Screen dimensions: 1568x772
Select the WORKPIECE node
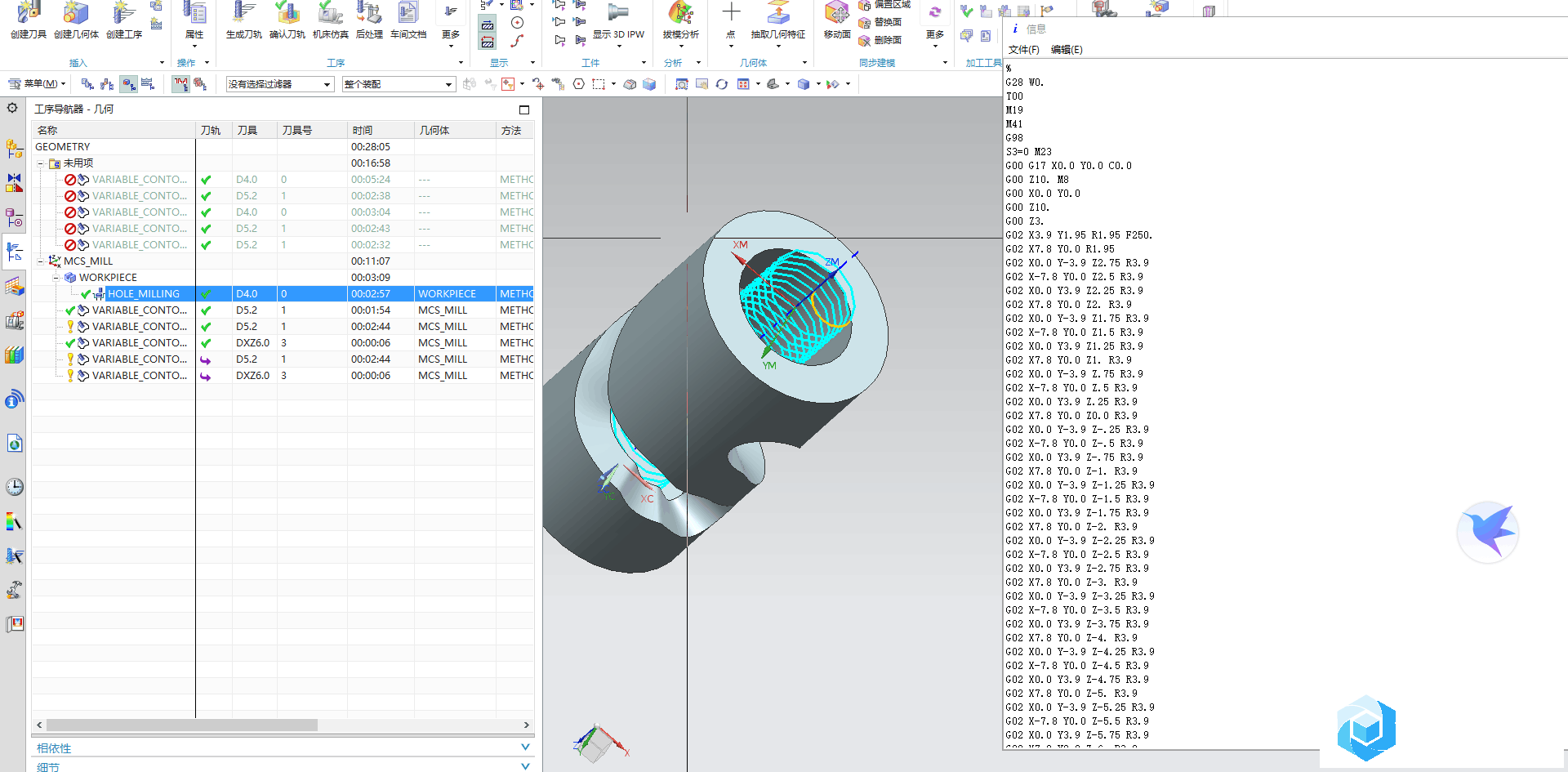pyautogui.click(x=108, y=278)
